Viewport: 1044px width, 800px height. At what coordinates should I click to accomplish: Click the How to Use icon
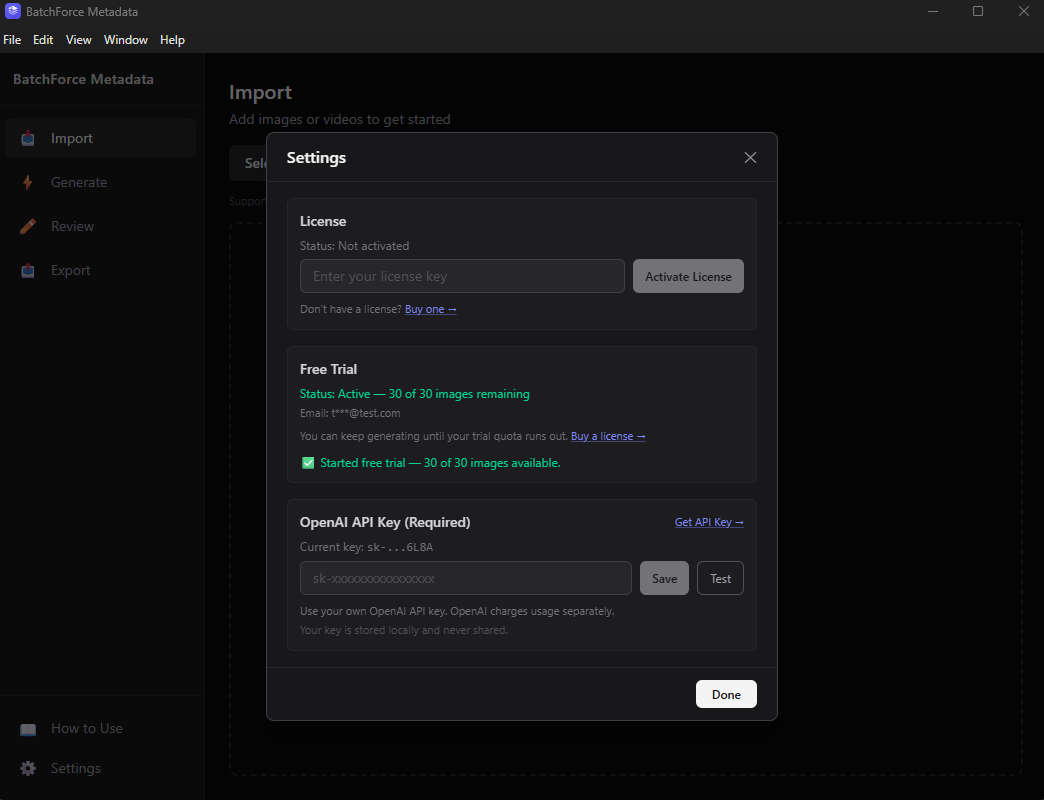pyautogui.click(x=28, y=728)
